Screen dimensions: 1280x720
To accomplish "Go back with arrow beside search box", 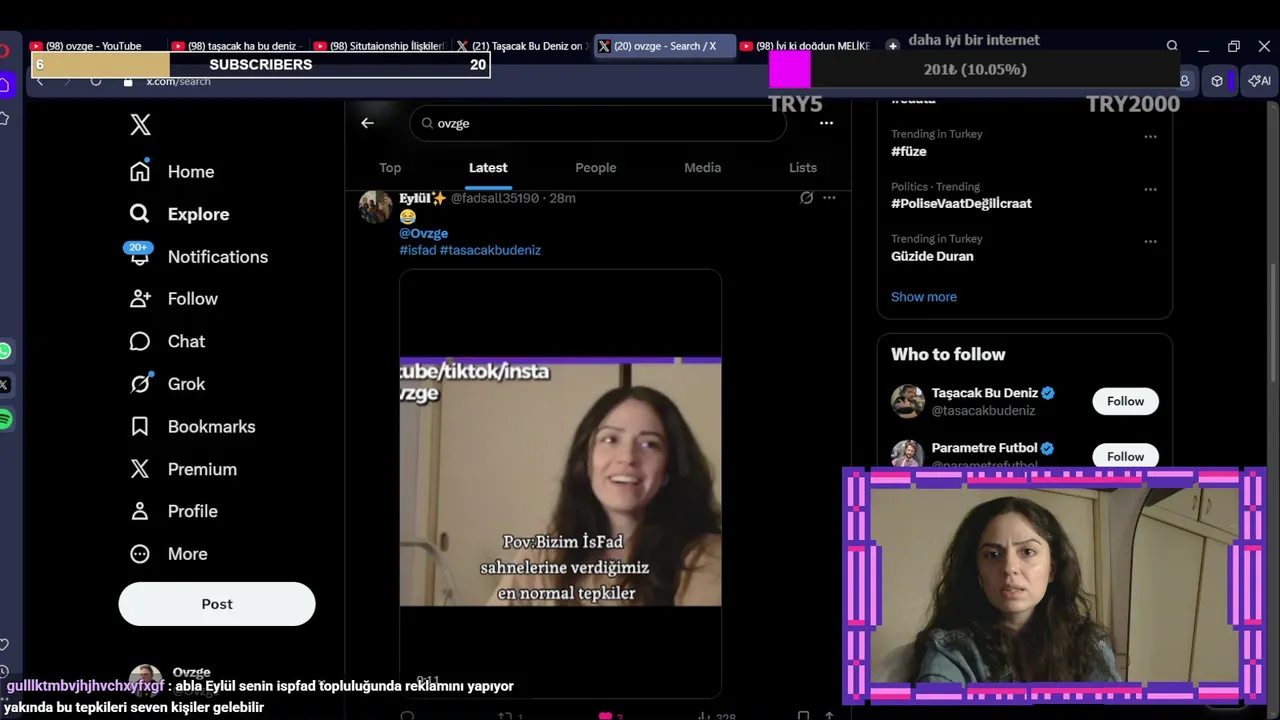I will [367, 123].
